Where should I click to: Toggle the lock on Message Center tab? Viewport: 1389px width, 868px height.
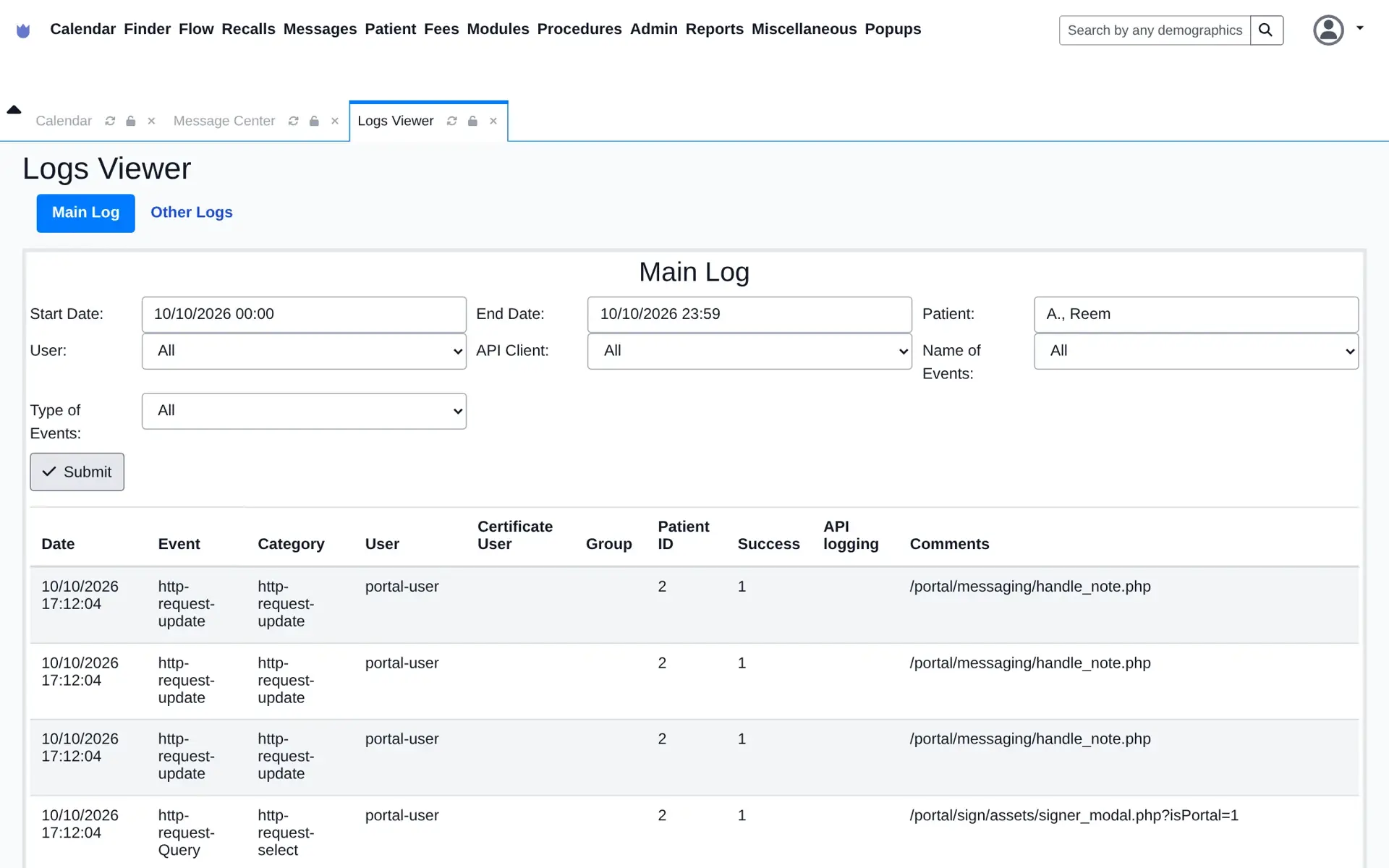[x=314, y=121]
